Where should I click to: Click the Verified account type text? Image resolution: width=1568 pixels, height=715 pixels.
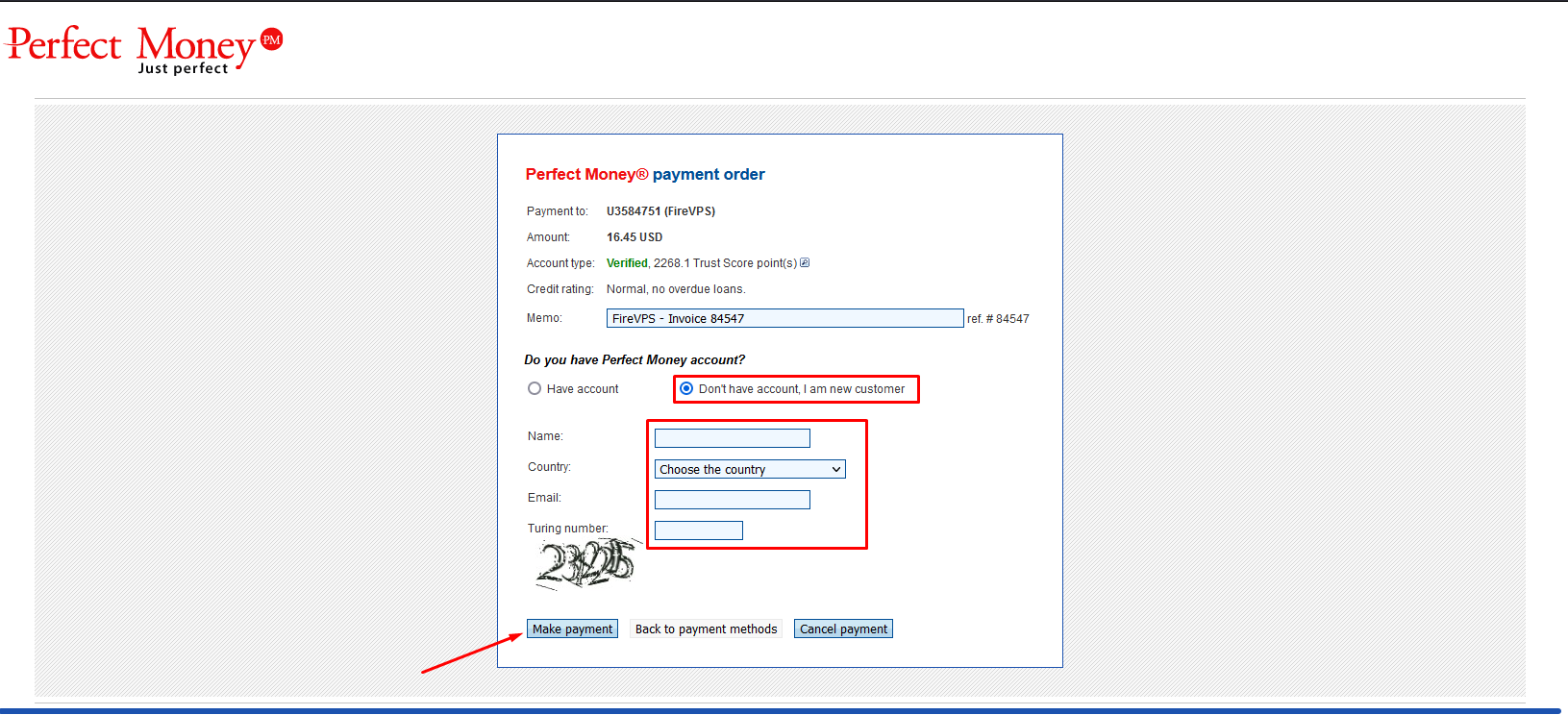pyautogui.click(x=627, y=262)
